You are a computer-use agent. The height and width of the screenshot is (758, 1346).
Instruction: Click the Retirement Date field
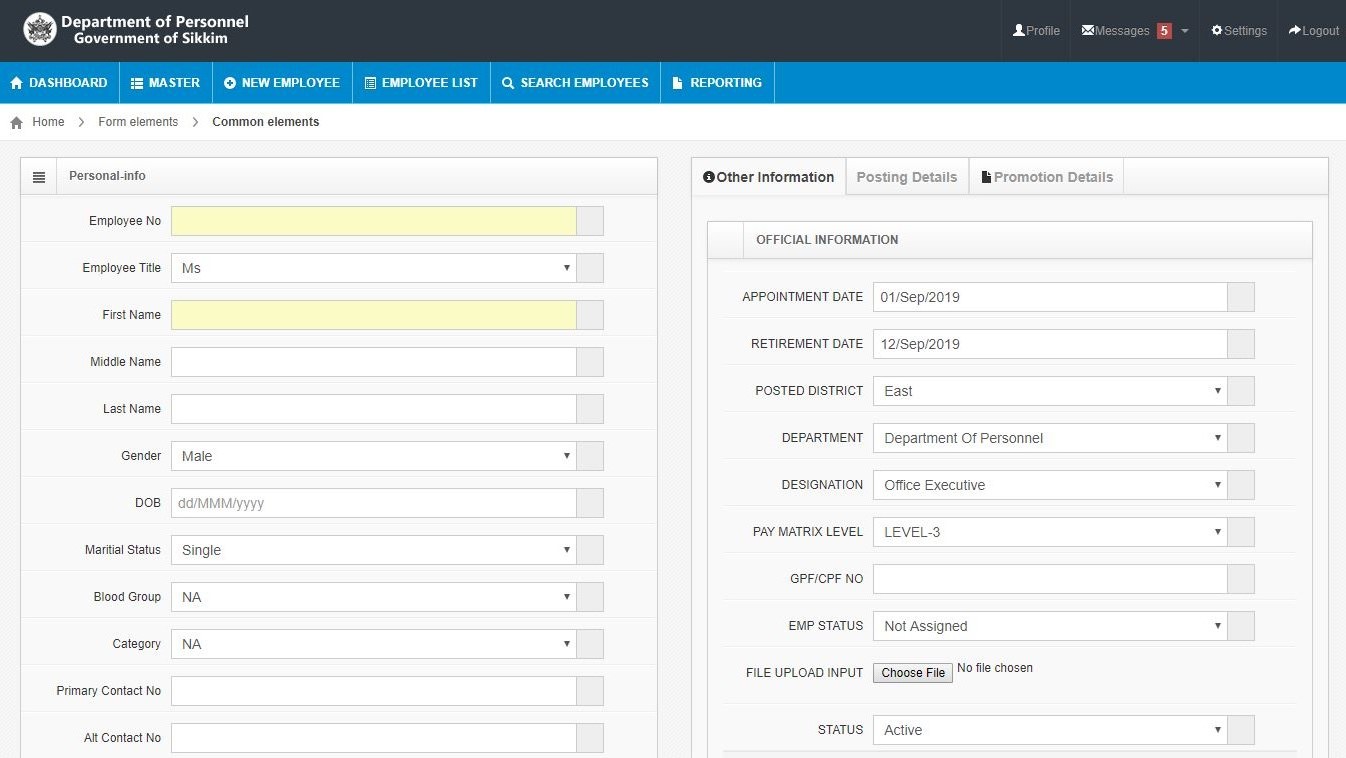[x=1050, y=344]
